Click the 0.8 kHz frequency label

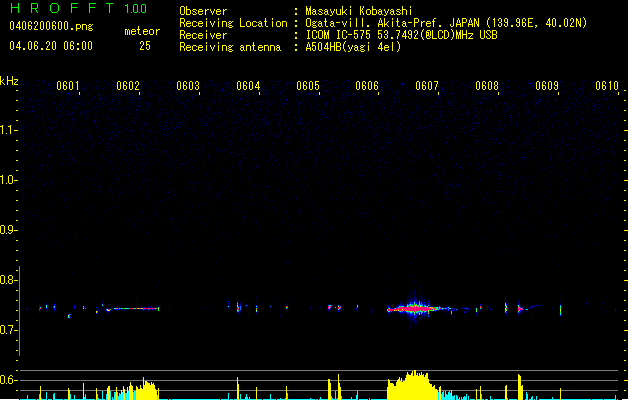click(8, 280)
